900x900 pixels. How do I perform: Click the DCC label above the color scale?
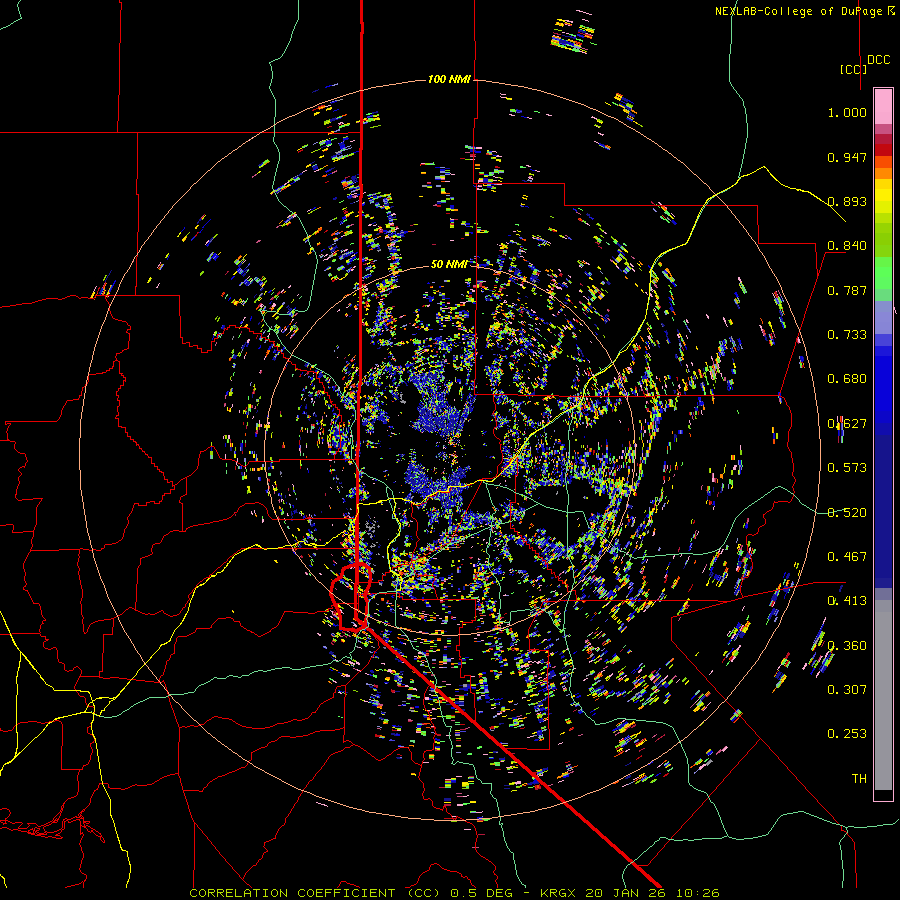point(878,60)
